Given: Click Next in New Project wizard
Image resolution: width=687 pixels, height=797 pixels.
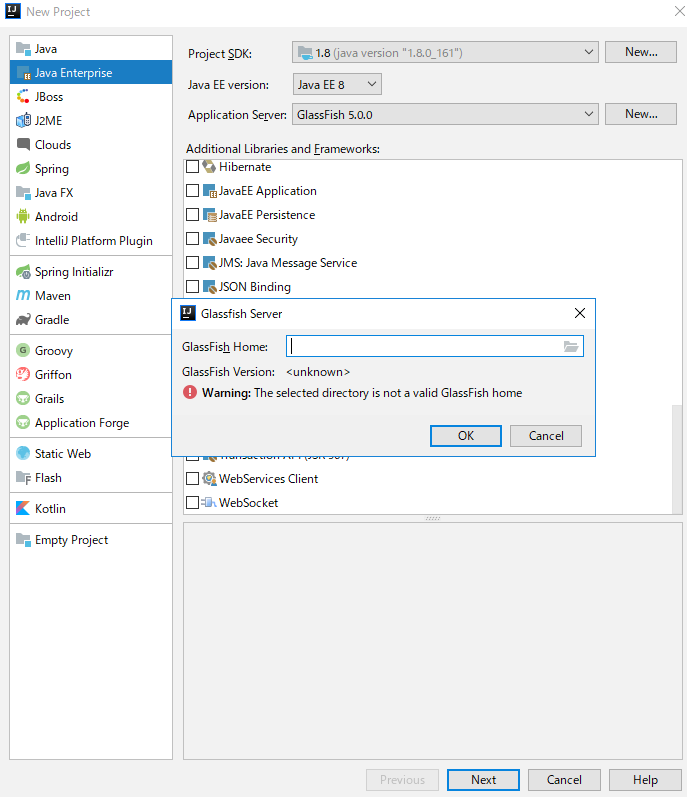Looking at the screenshot, I should 483,780.
